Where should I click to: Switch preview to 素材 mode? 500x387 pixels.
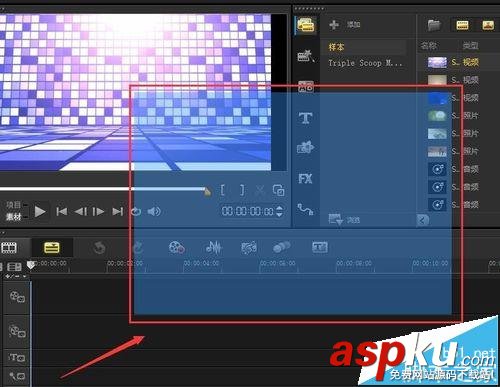[14, 217]
